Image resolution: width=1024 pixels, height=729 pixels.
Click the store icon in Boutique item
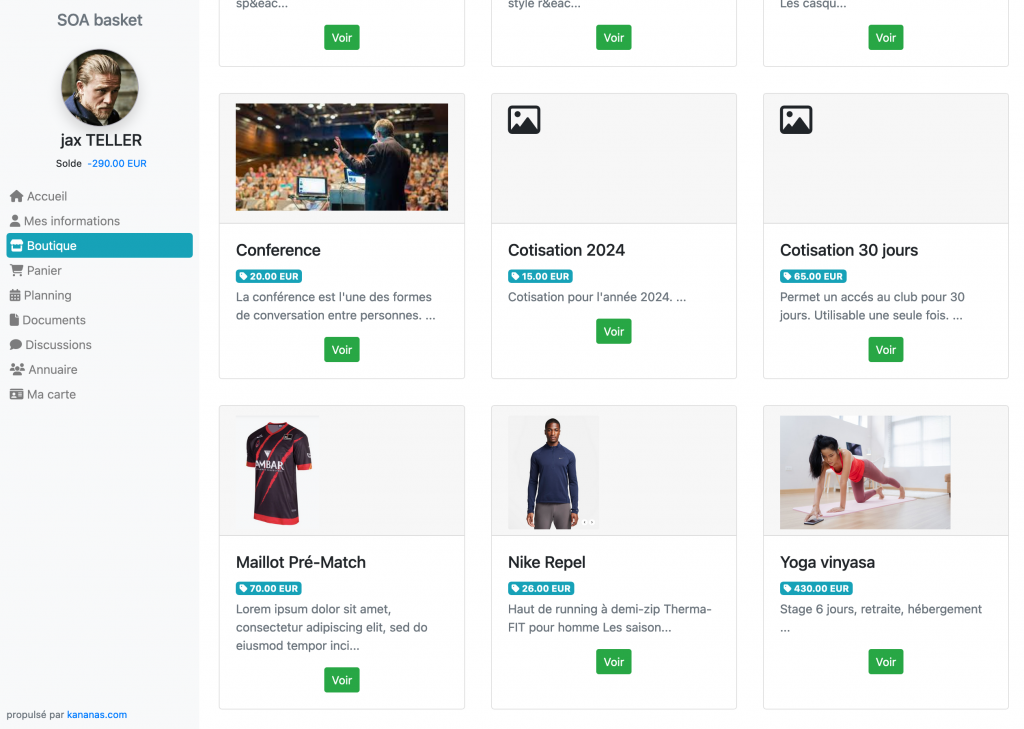click(x=17, y=246)
